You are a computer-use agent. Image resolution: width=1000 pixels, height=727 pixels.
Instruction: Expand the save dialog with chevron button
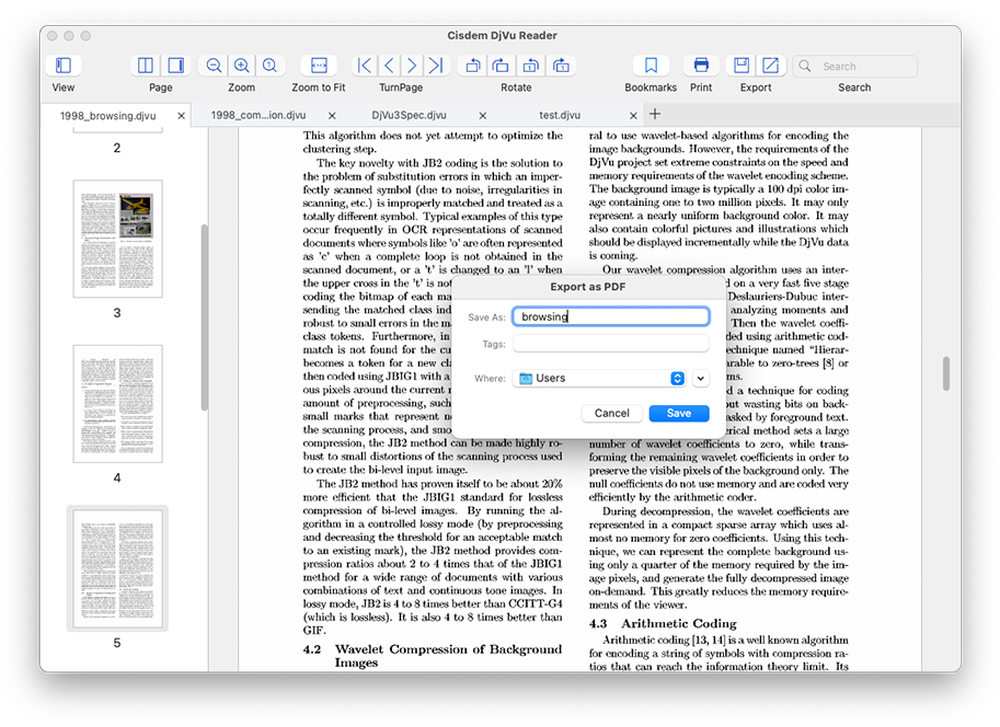pyautogui.click(x=700, y=378)
